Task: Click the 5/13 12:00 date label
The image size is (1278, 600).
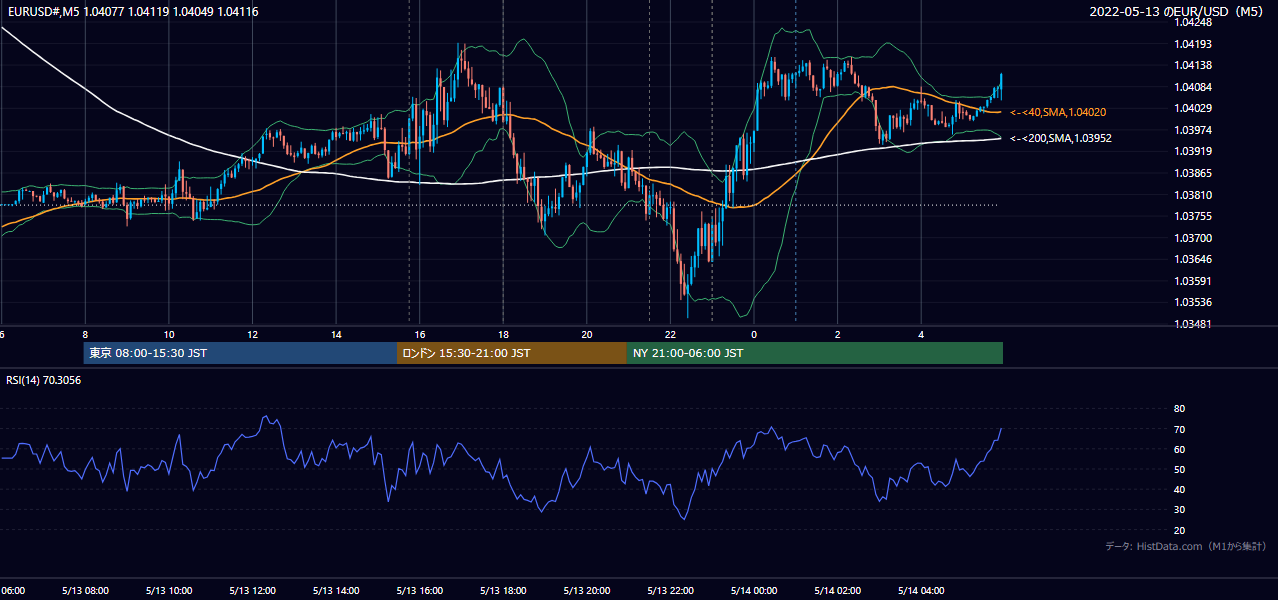Action: pos(252,590)
